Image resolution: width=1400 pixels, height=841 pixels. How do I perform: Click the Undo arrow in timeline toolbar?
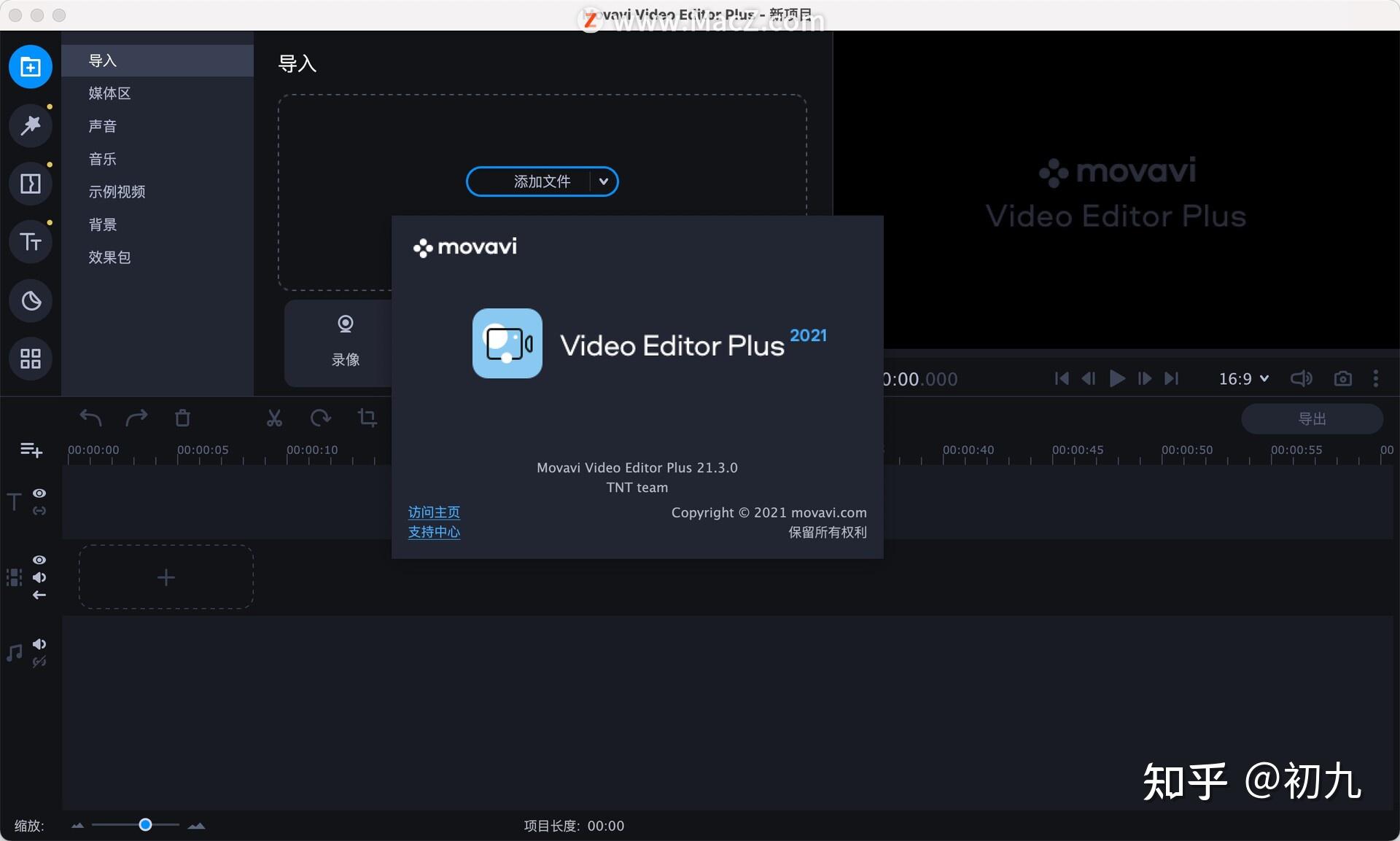(x=90, y=418)
